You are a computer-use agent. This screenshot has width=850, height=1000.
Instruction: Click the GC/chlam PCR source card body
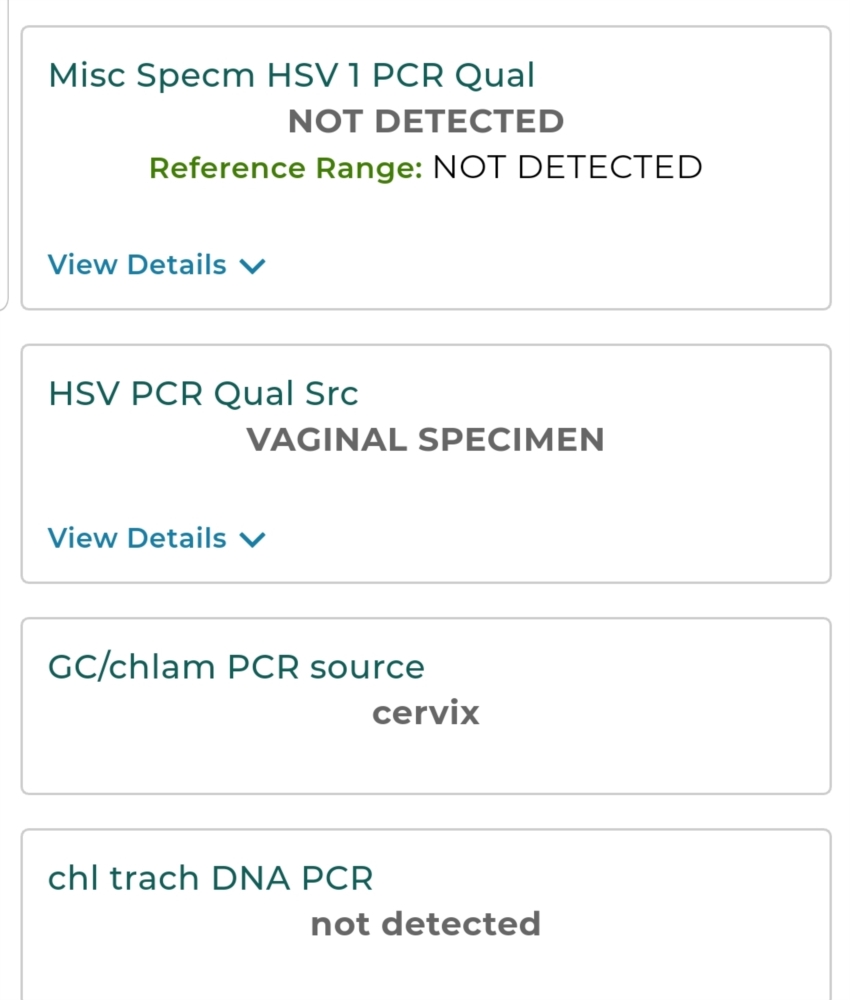point(426,706)
